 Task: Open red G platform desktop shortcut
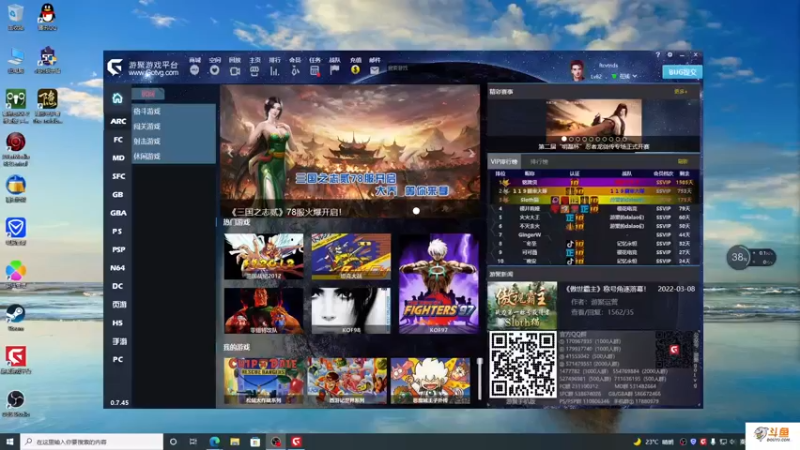coord(16,360)
